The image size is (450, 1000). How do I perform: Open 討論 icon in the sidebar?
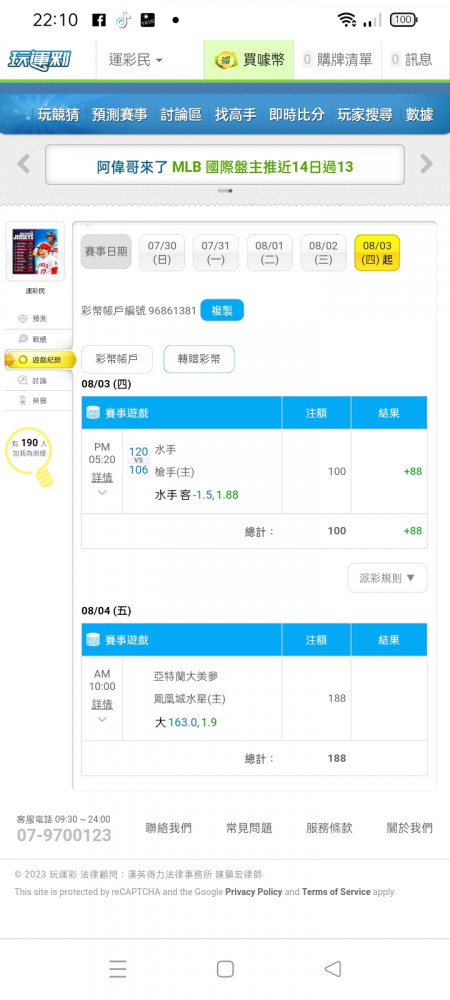click(24, 380)
